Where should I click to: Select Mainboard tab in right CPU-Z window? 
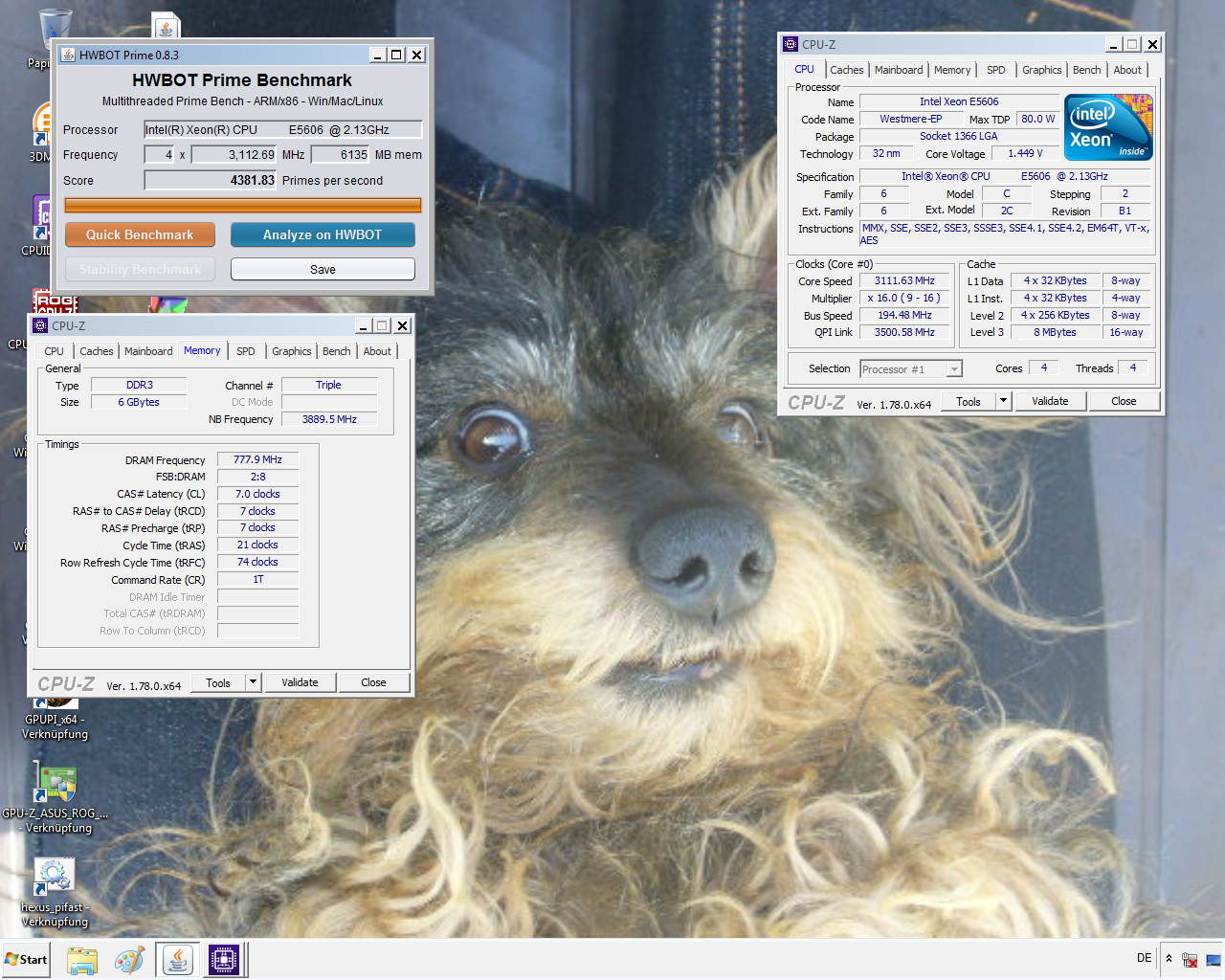point(899,70)
